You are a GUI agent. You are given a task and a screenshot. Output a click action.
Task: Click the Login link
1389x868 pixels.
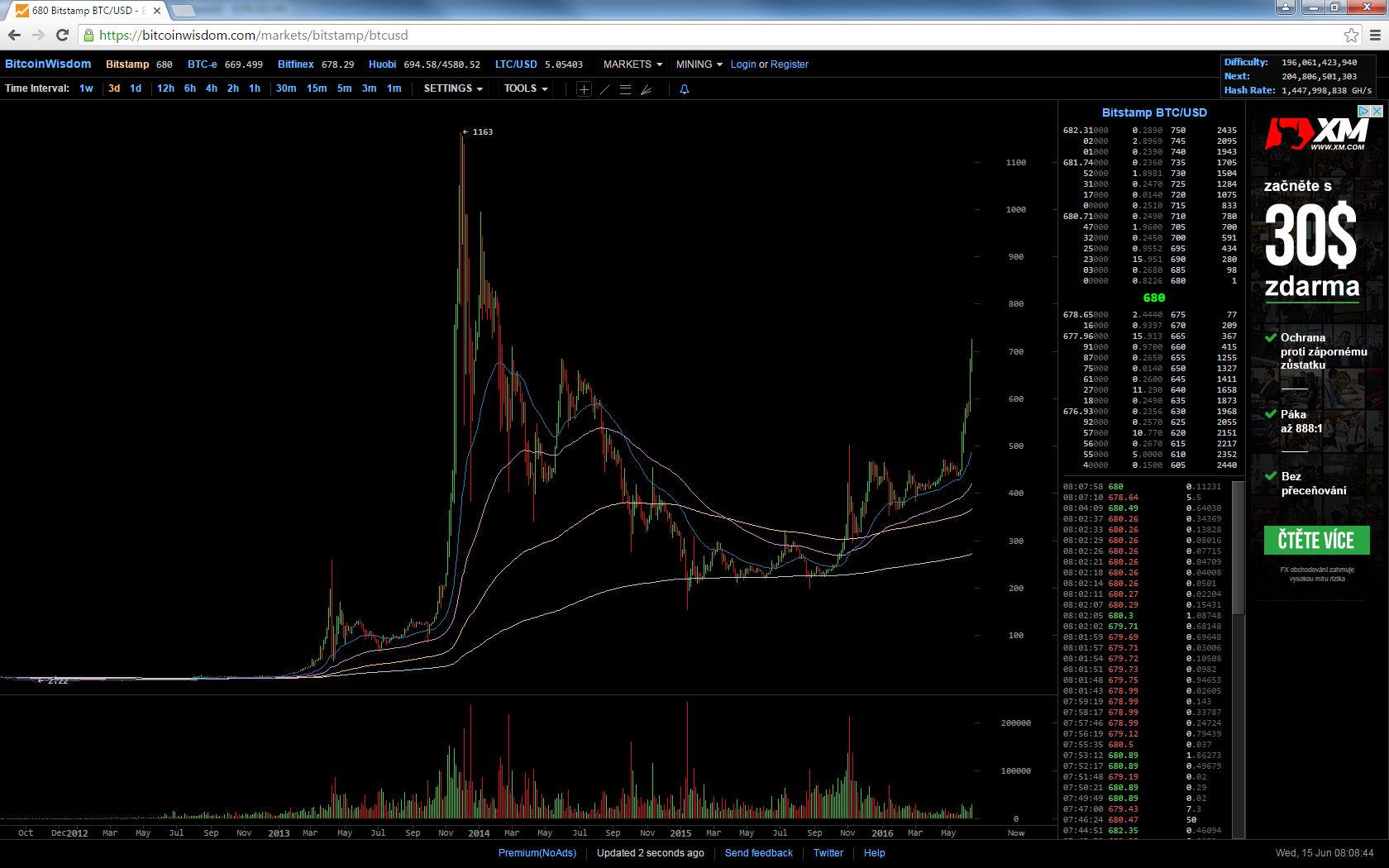(743, 64)
